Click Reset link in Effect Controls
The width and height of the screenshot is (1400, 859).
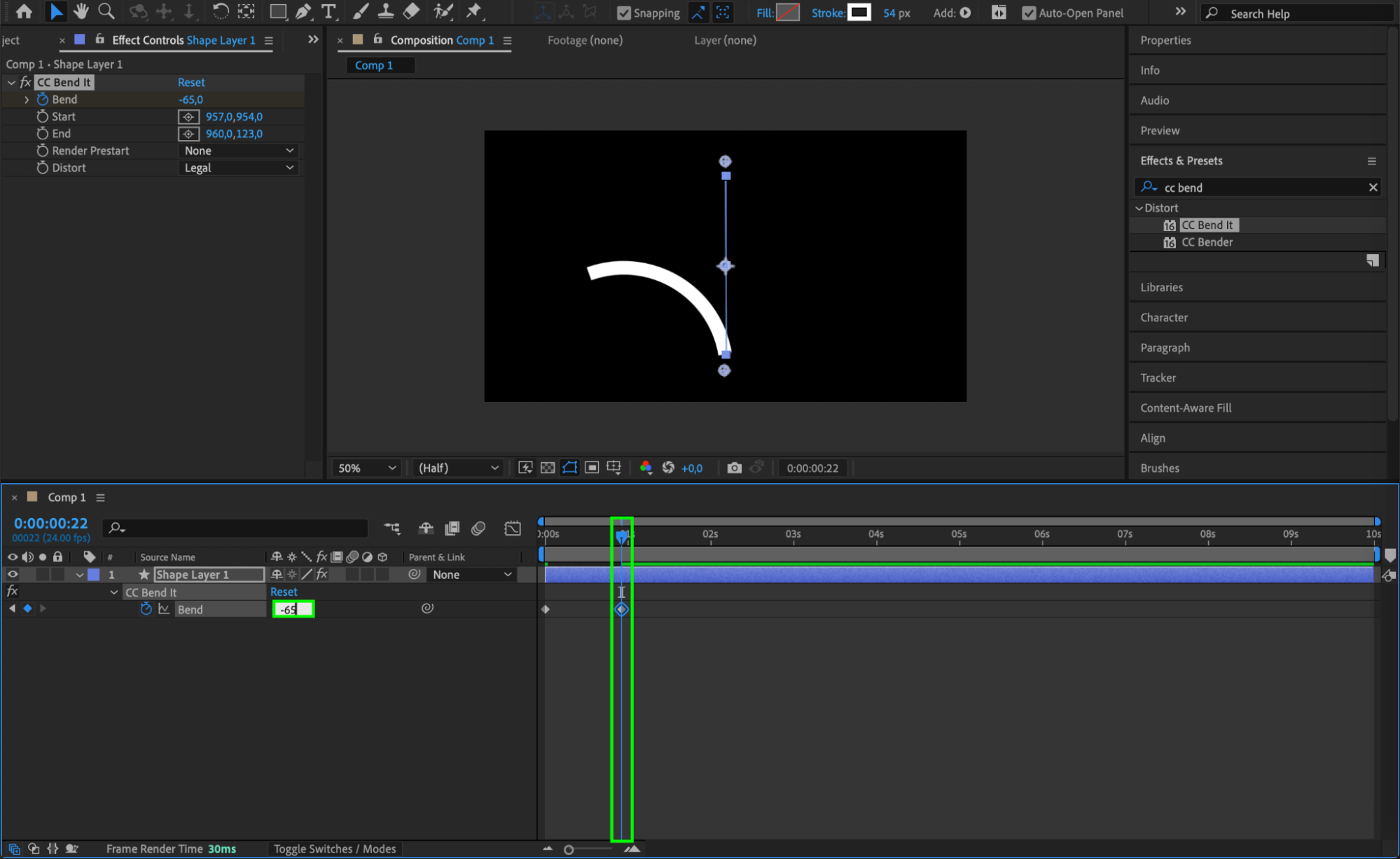(191, 82)
